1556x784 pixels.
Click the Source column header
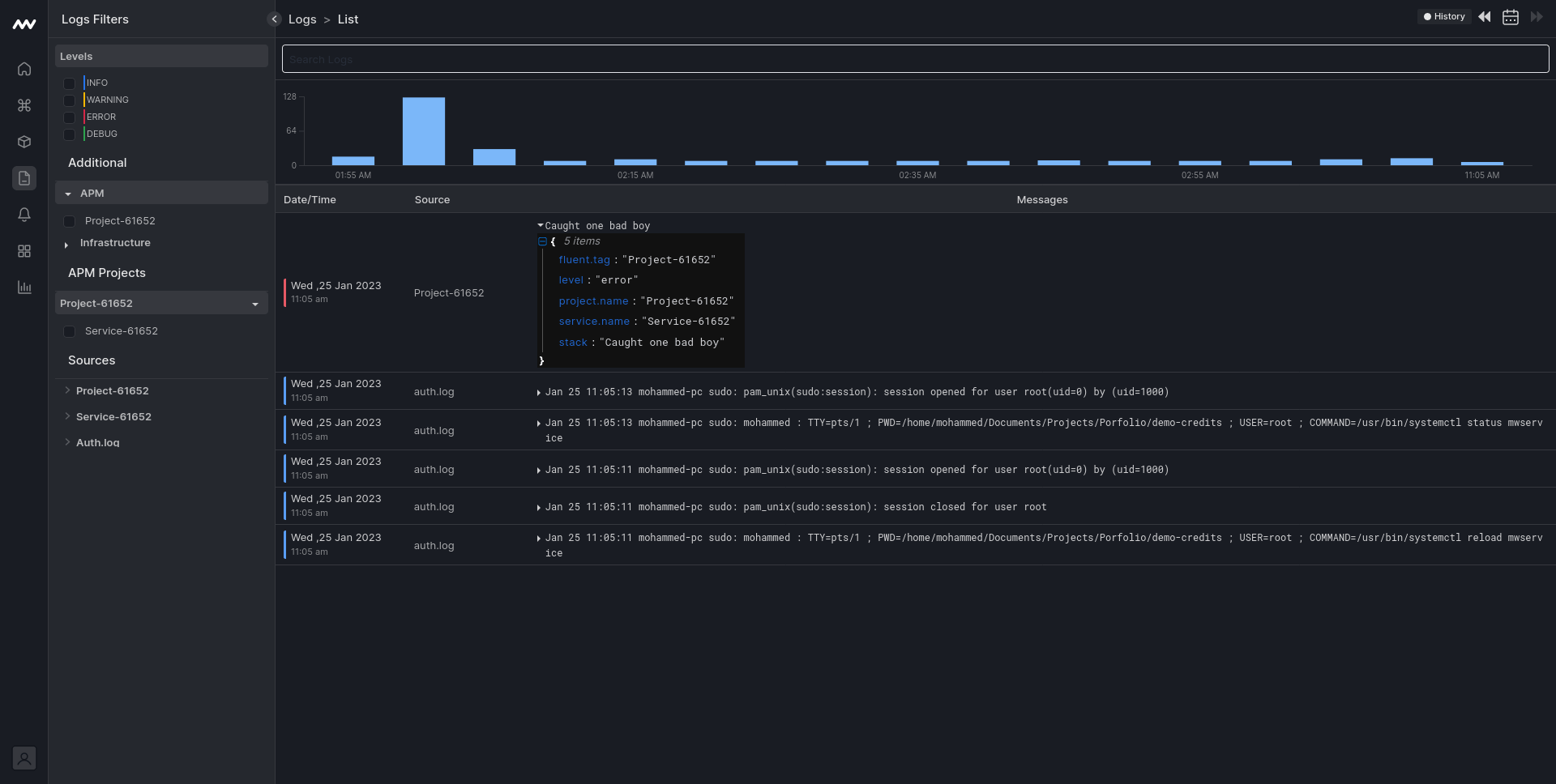click(432, 199)
